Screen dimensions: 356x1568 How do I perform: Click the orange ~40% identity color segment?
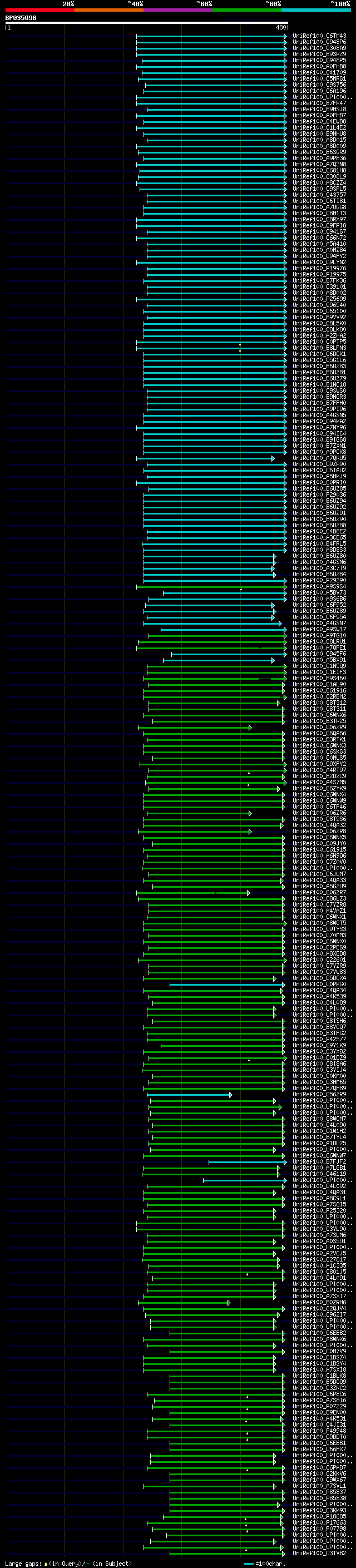pyautogui.click(x=109, y=10)
